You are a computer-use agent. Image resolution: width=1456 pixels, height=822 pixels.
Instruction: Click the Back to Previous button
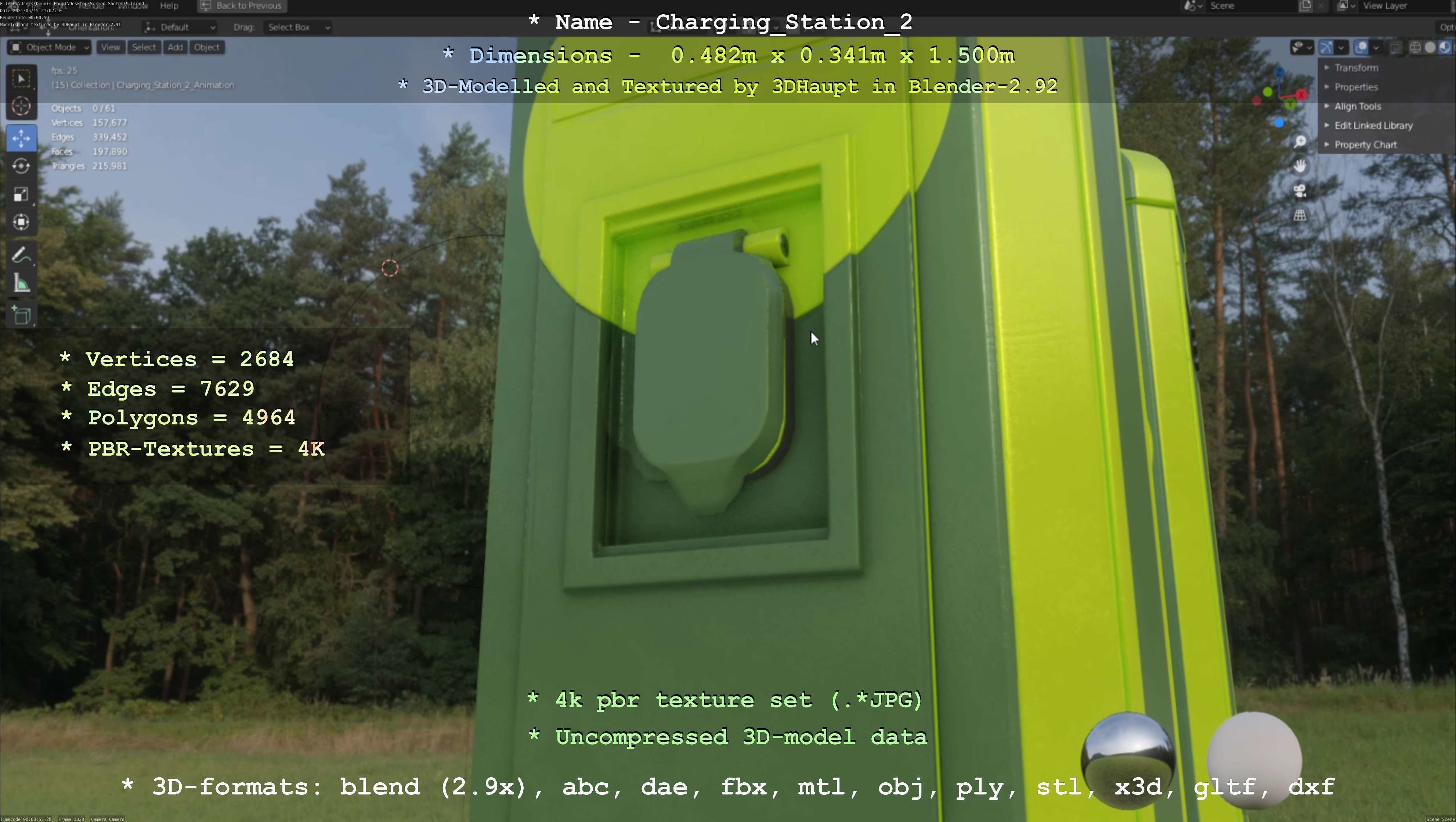coord(242,6)
